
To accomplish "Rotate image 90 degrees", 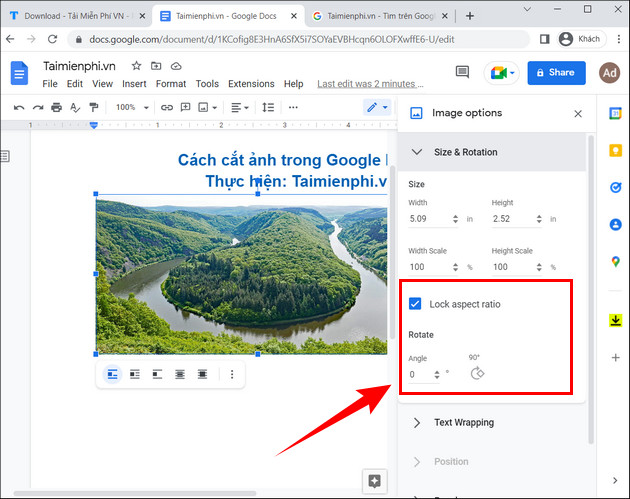I will click(477, 373).
